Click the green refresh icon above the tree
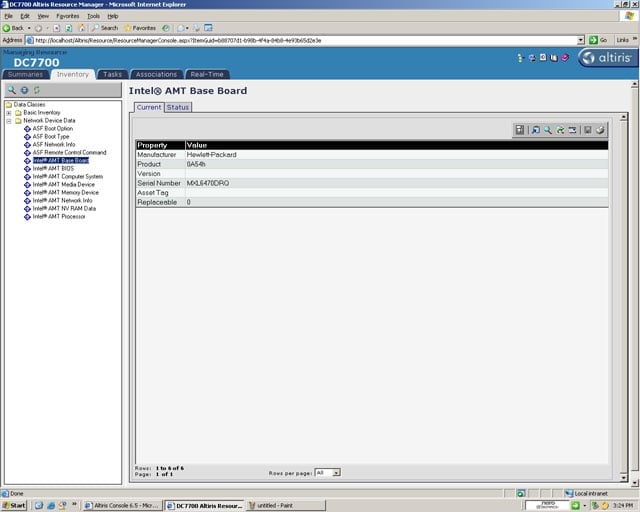The image size is (640, 512). (37, 90)
